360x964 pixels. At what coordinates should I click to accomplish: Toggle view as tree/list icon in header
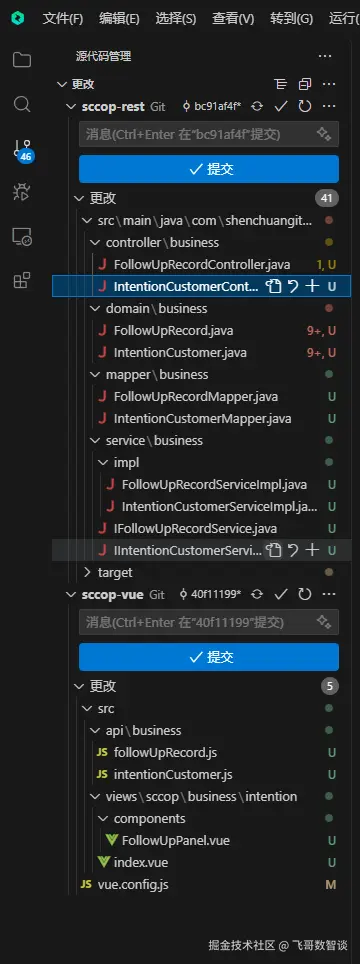(x=280, y=84)
